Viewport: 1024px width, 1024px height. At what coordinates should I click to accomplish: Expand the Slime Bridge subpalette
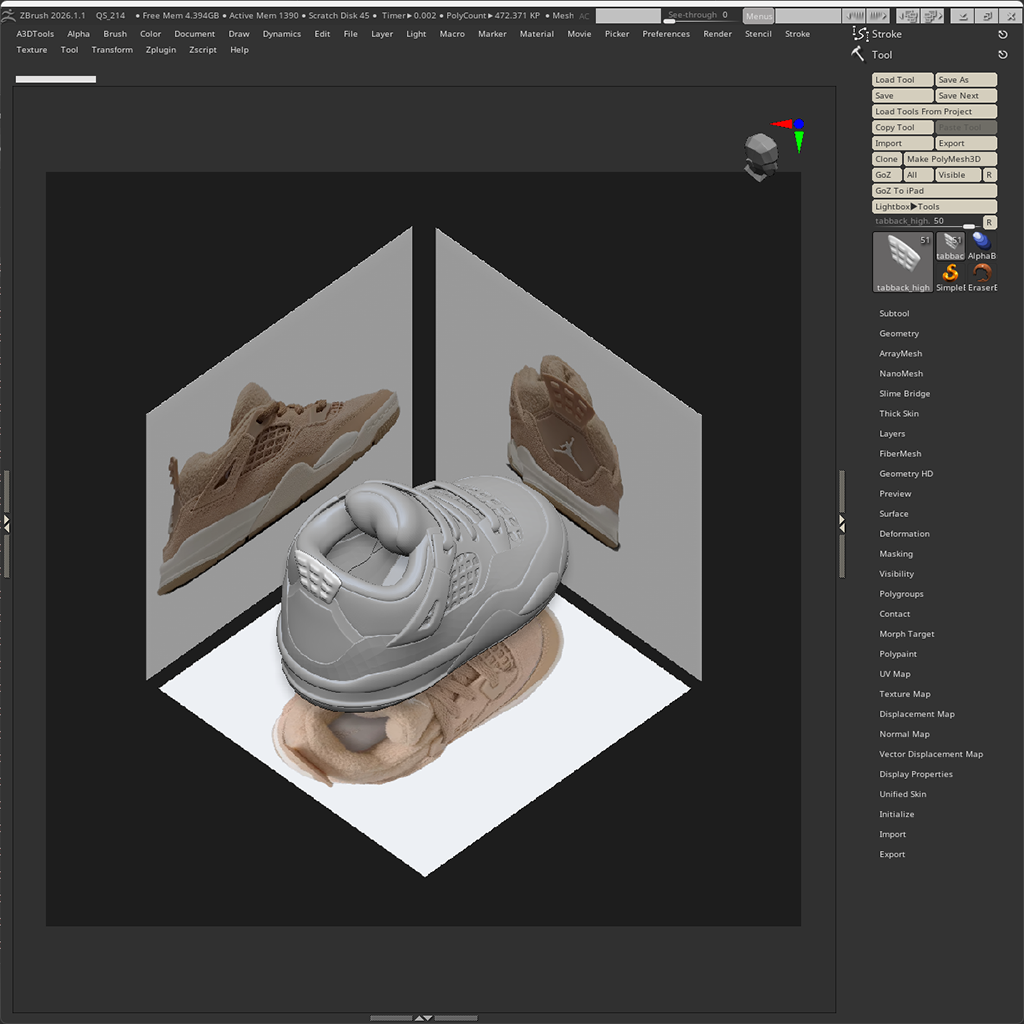click(x=904, y=394)
